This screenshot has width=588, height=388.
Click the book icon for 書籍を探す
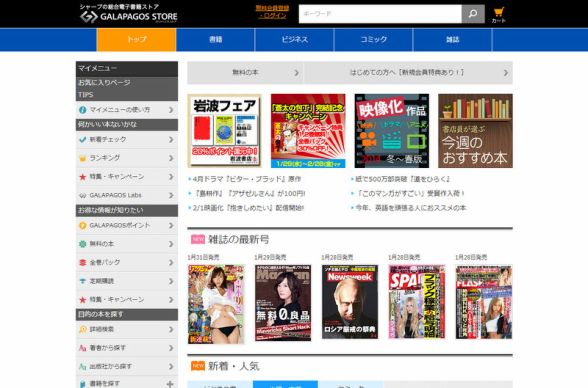82,384
